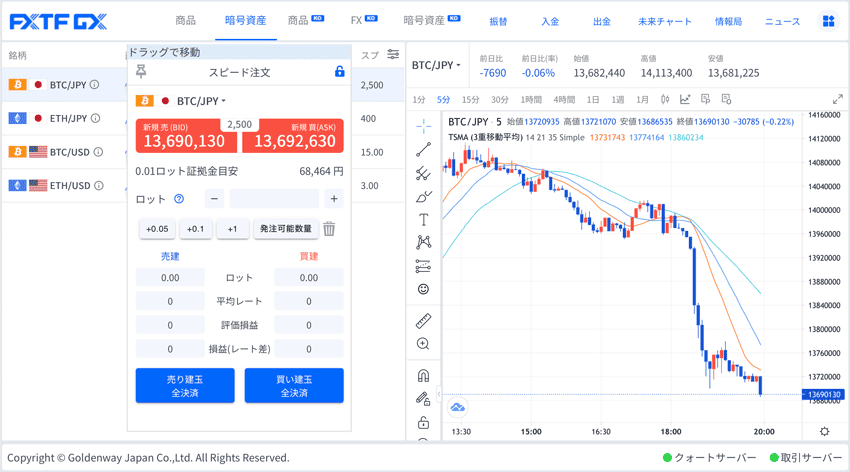This screenshot has height=472, width=850.
Task: Go to 出金 withdrawal menu
Action: coord(602,22)
